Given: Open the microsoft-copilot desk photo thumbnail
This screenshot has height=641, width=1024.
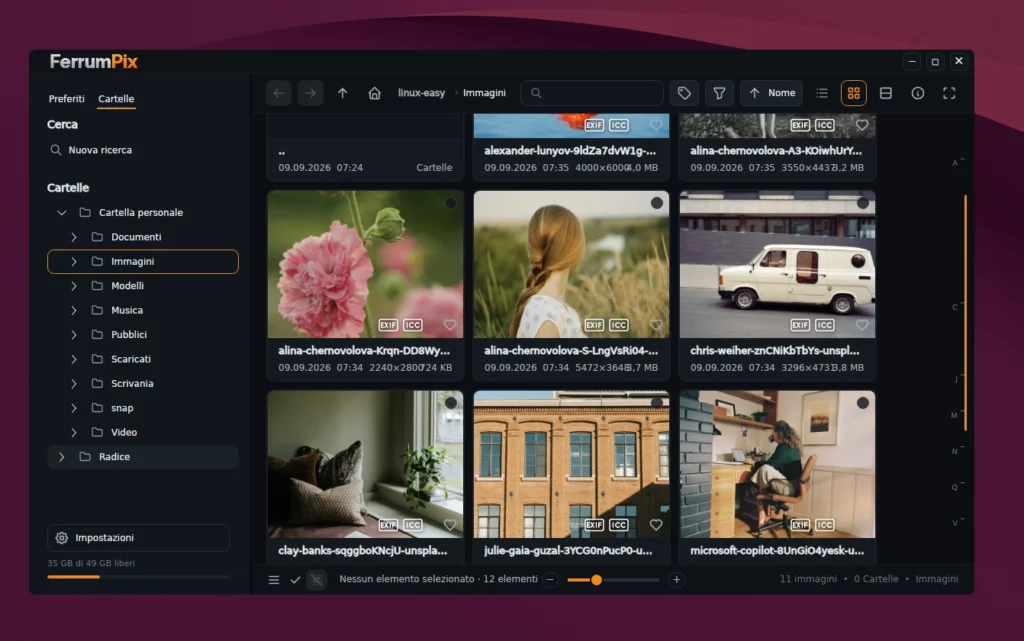Looking at the screenshot, I should (x=777, y=464).
